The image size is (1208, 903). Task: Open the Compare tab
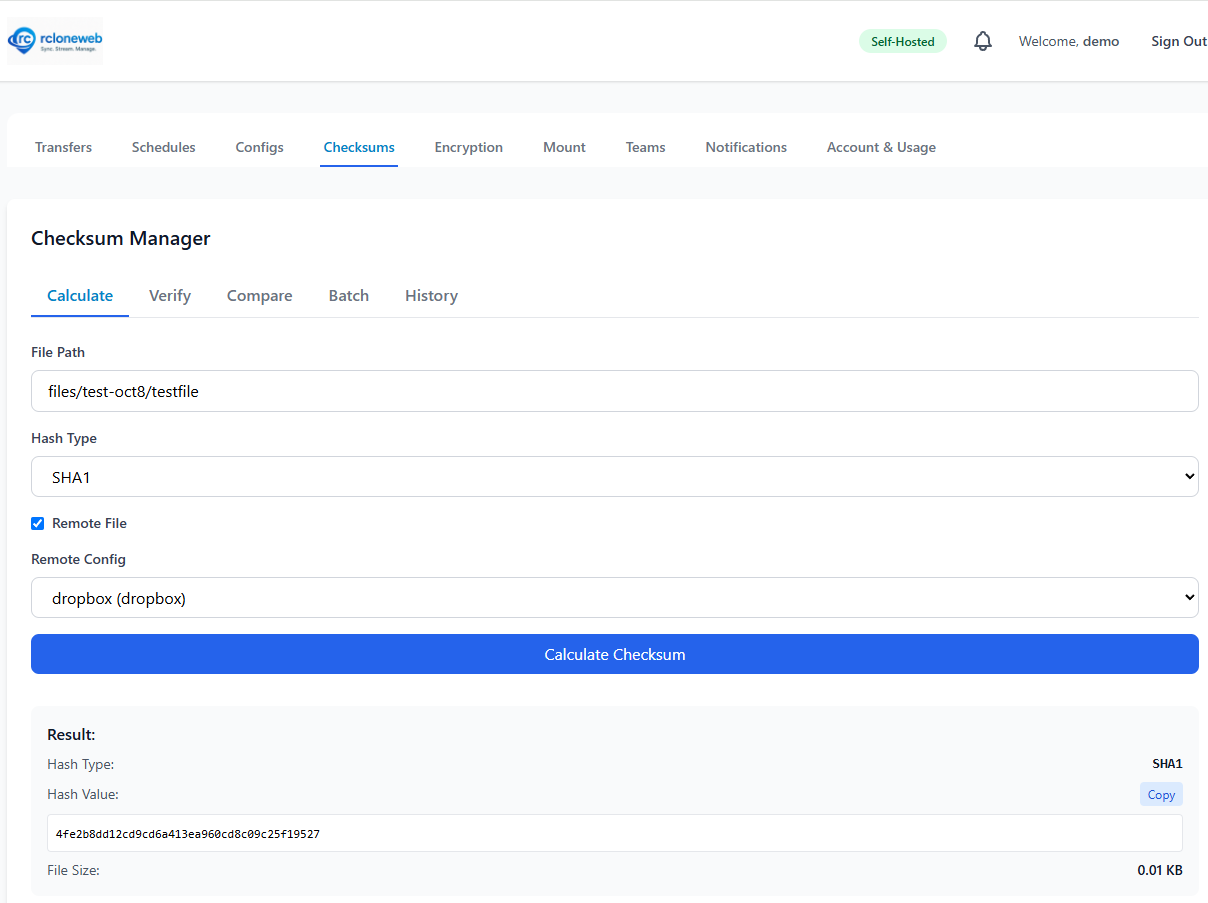pyautogui.click(x=259, y=296)
